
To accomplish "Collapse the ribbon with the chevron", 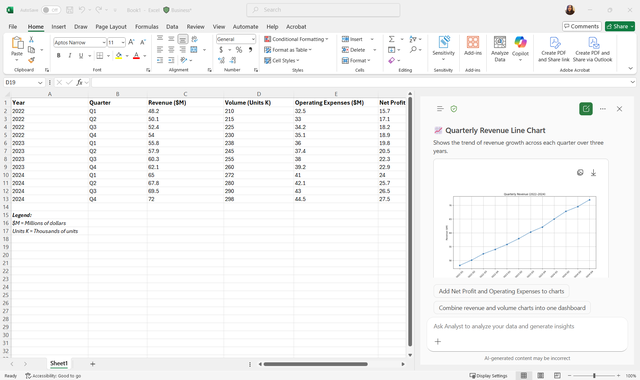I will tap(631, 69).
